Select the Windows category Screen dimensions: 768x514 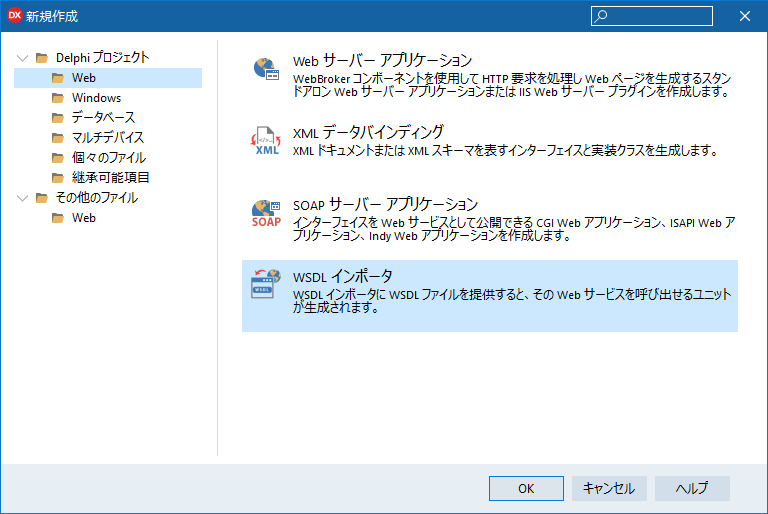tap(96, 98)
